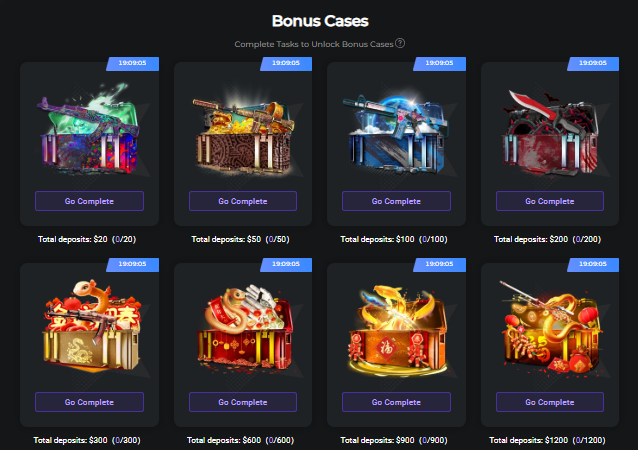This screenshot has height=450, width=638.
Task: Click Go Complete for the $1200 deposit case
Action: [550, 402]
